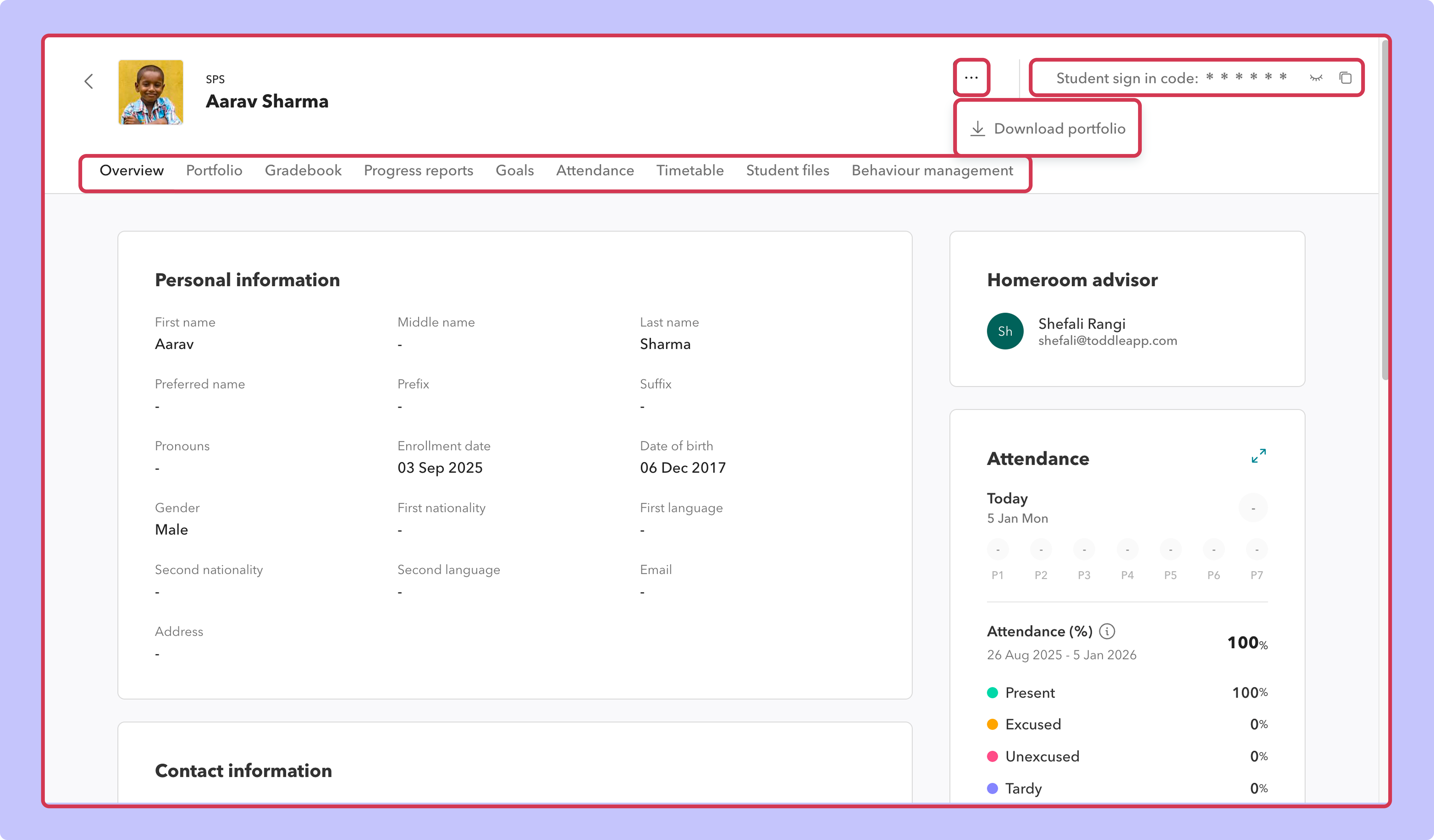Screen dimensions: 1434x840
Task: Reveal the student sign in code
Action: 1316,78
